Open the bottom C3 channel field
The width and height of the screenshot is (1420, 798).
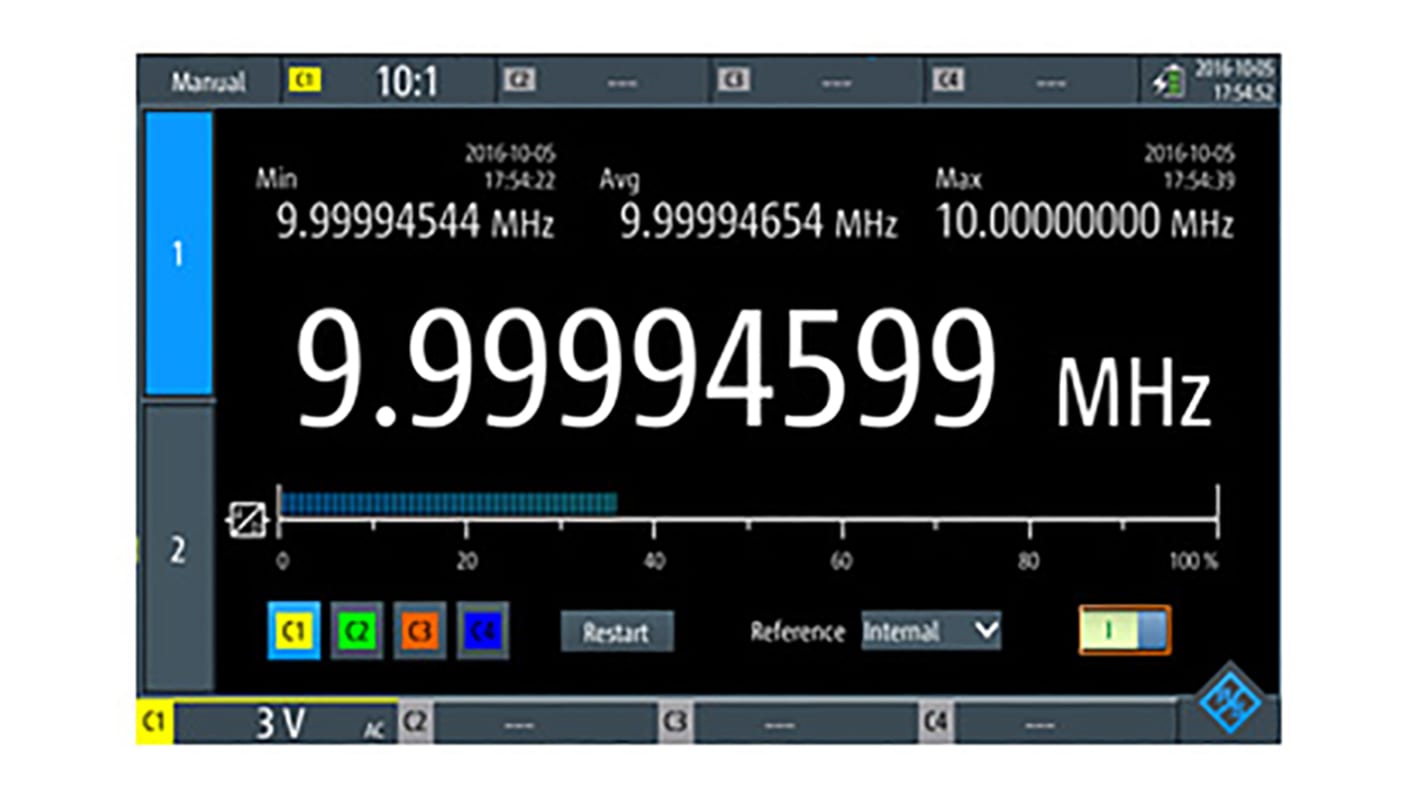click(790, 724)
